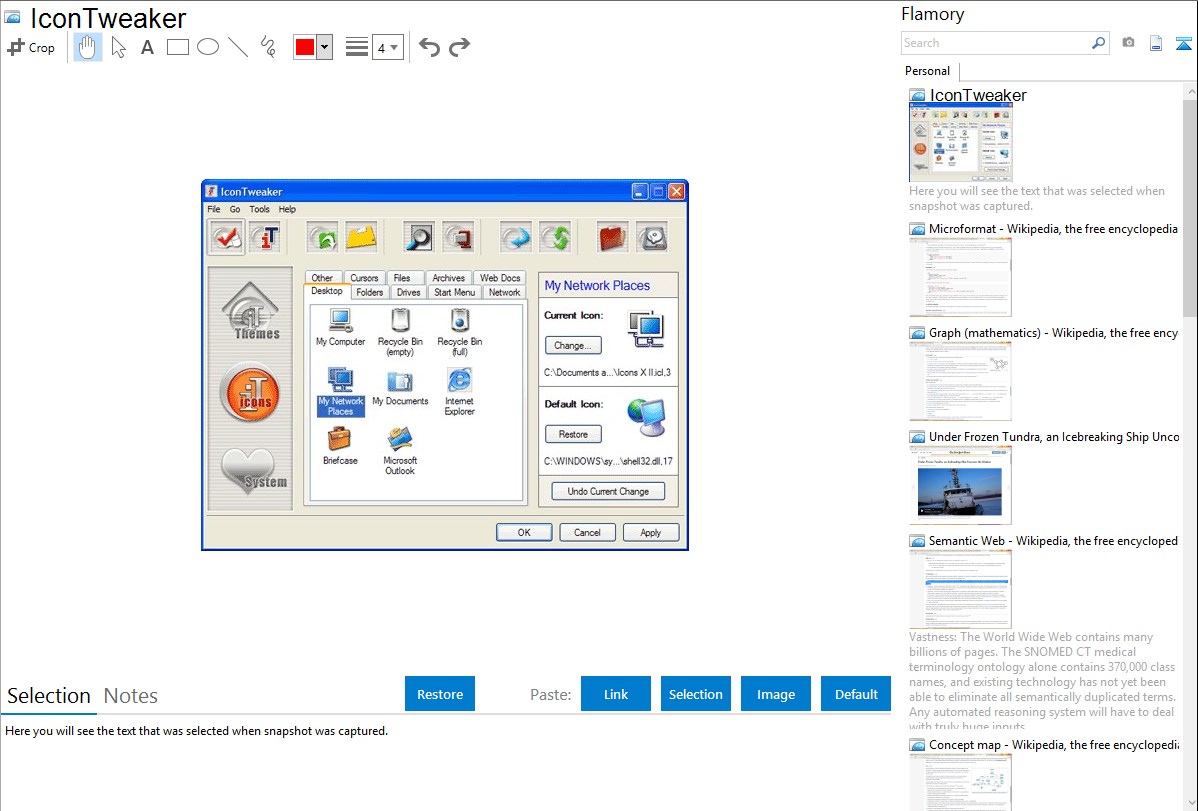The width and height of the screenshot is (1198, 811).
Task: Select the rectangle shape tool
Action: 177,47
